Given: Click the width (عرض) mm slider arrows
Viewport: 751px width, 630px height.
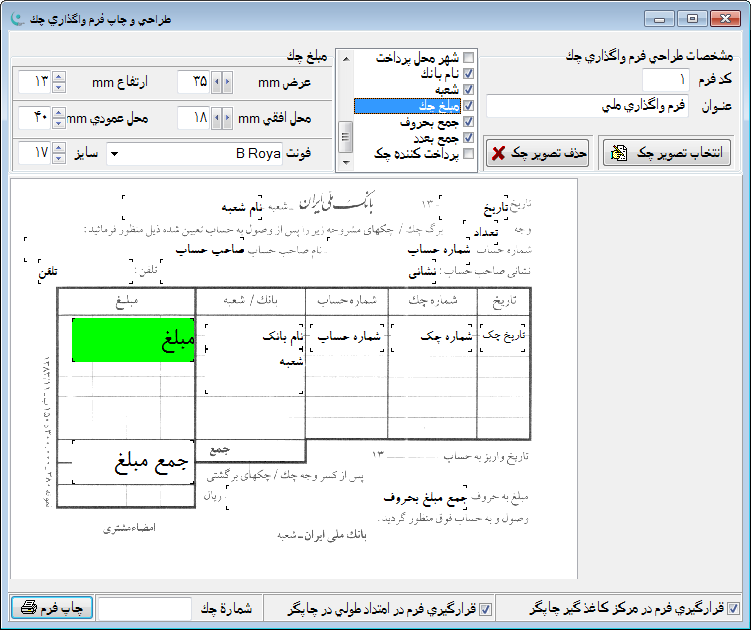Looking at the screenshot, I should [223, 81].
